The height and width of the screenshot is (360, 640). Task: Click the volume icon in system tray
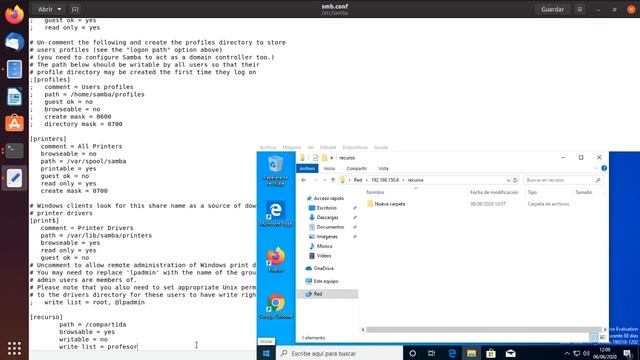[587, 353]
